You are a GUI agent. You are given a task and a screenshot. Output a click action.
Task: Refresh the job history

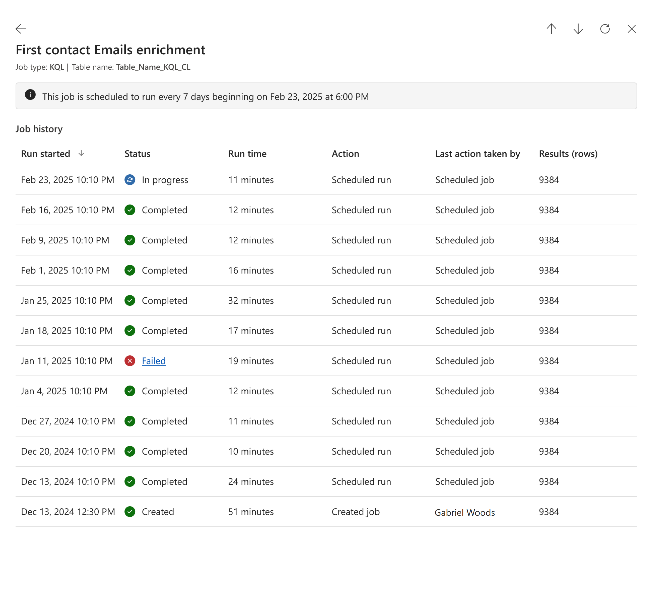(x=605, y=29)
